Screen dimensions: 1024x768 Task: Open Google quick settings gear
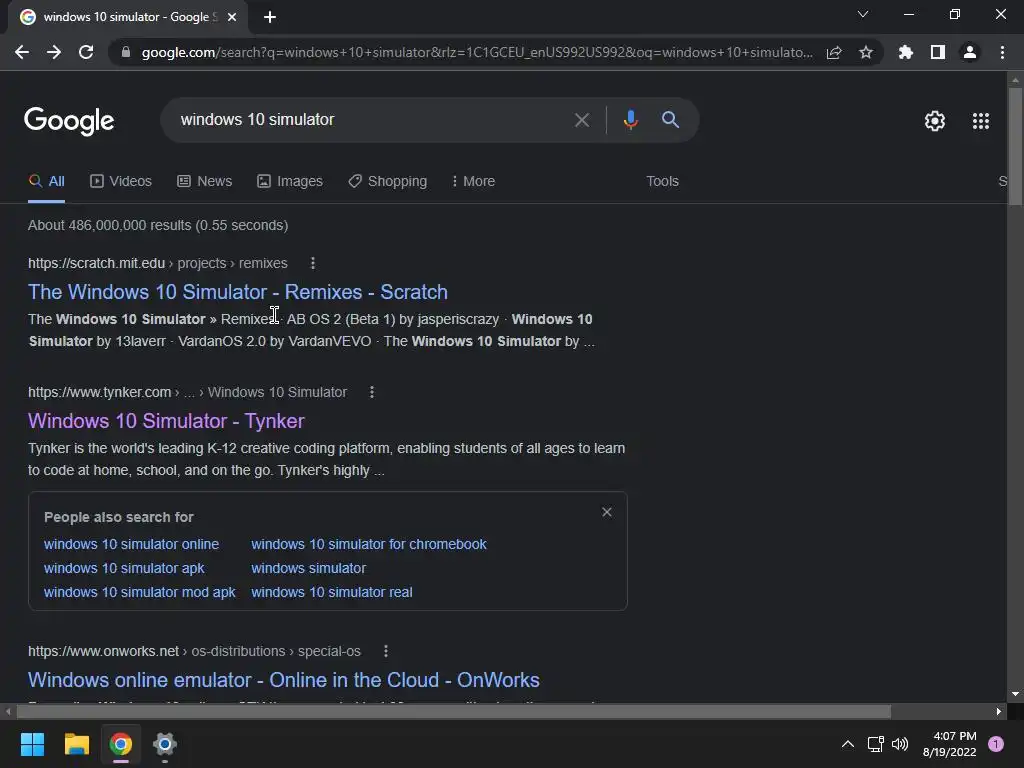(x=935, y=121)
